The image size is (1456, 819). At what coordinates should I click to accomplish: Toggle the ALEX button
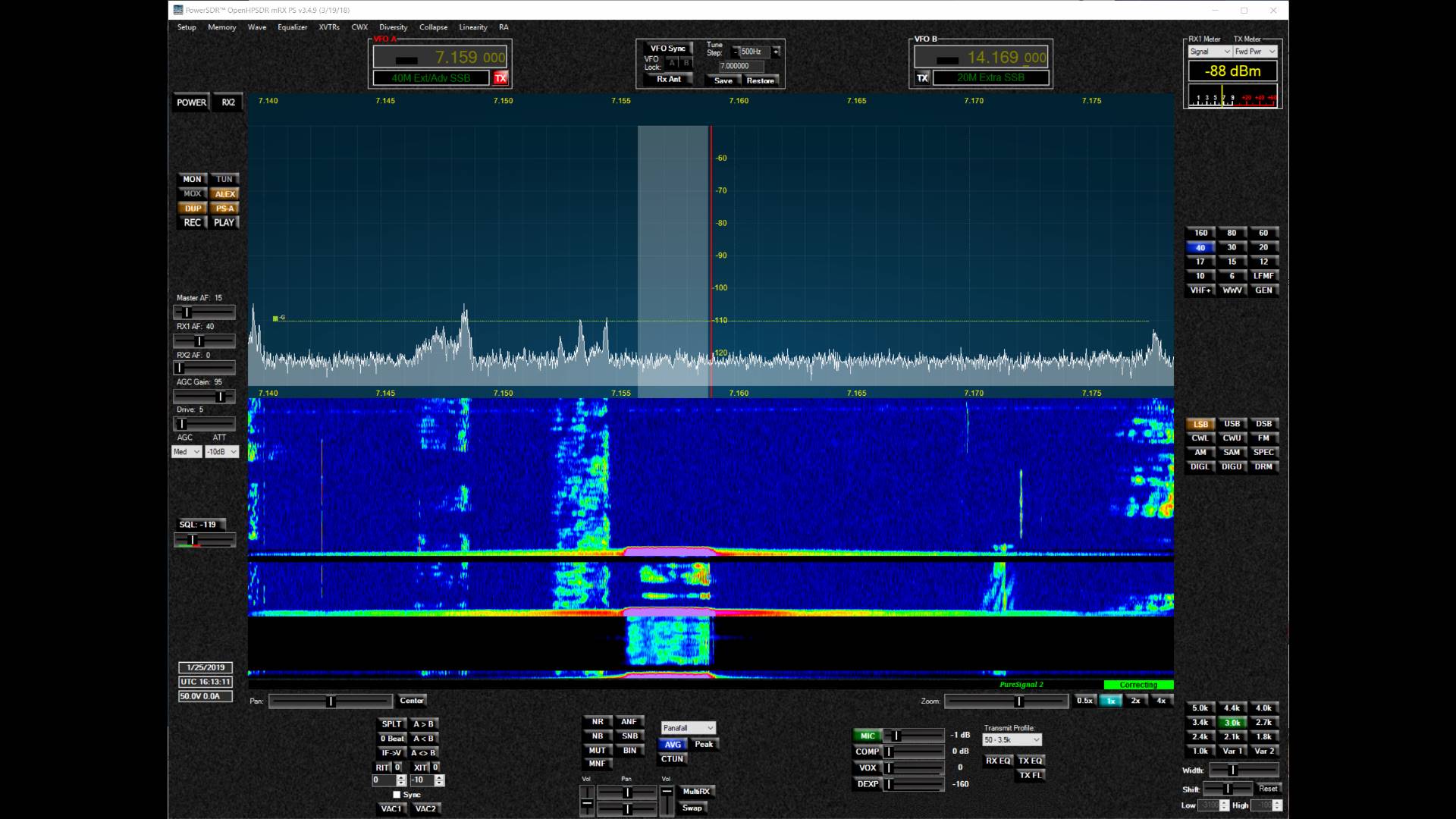(224, 194)
